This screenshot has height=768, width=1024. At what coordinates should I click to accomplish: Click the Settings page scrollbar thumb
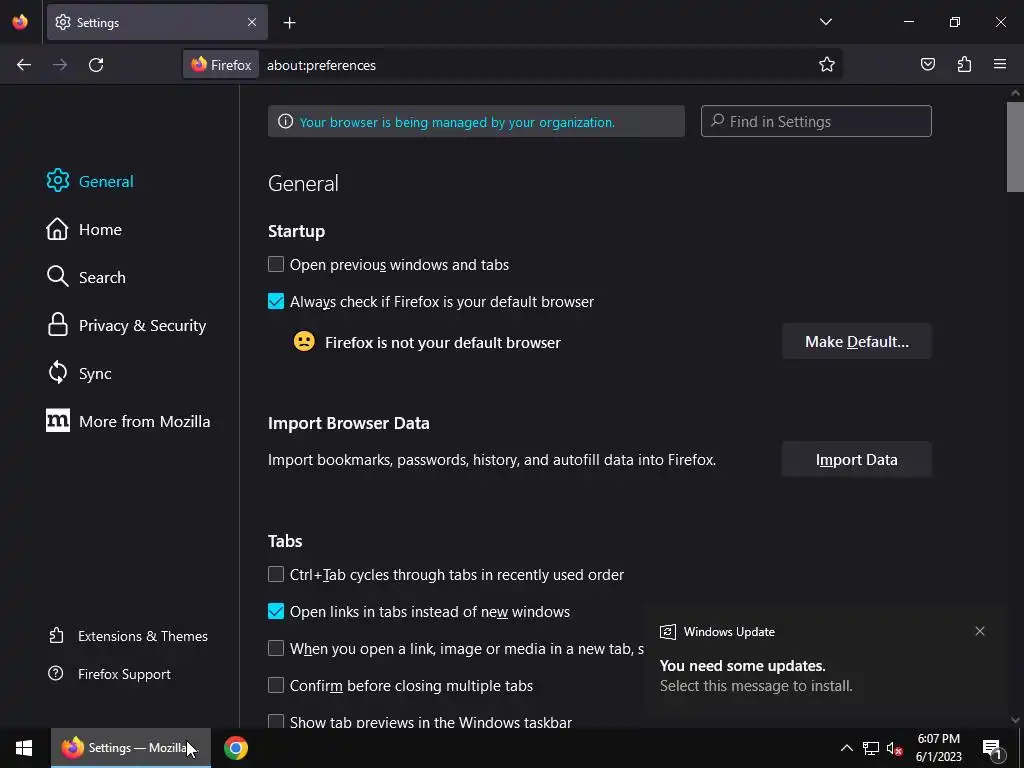[1015, 146]
